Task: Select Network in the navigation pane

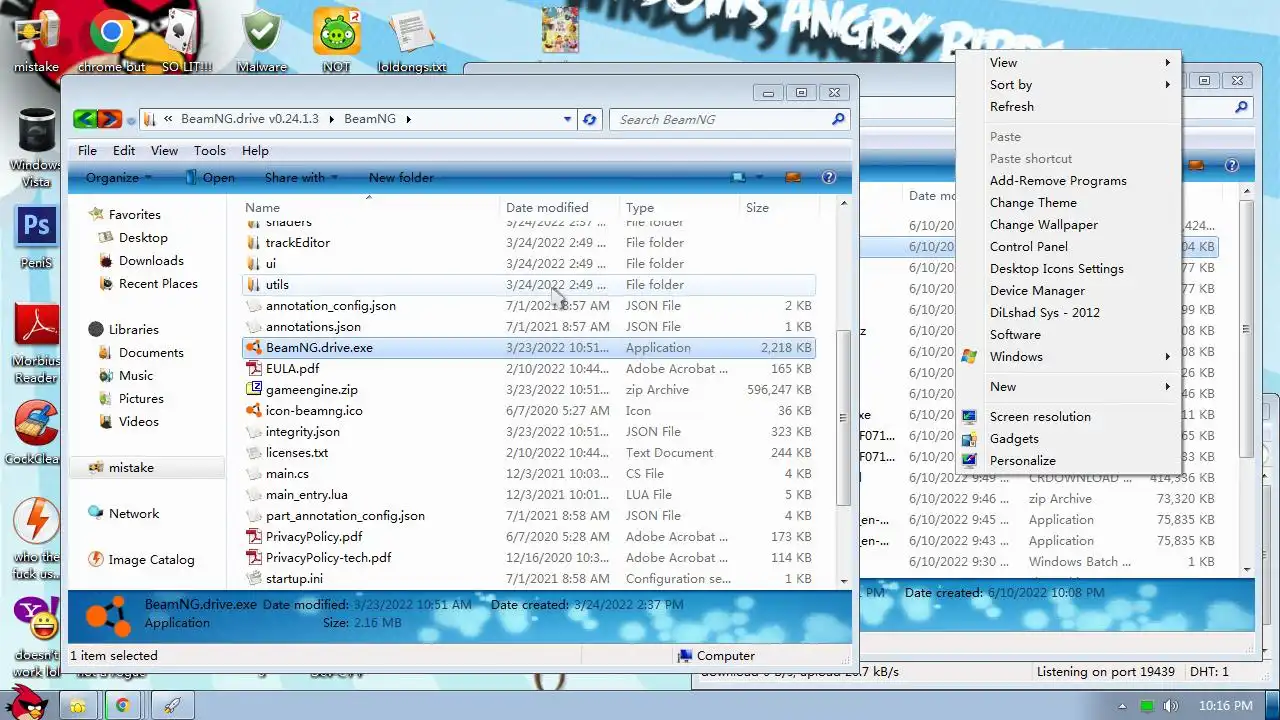Action: click(134, 513)
